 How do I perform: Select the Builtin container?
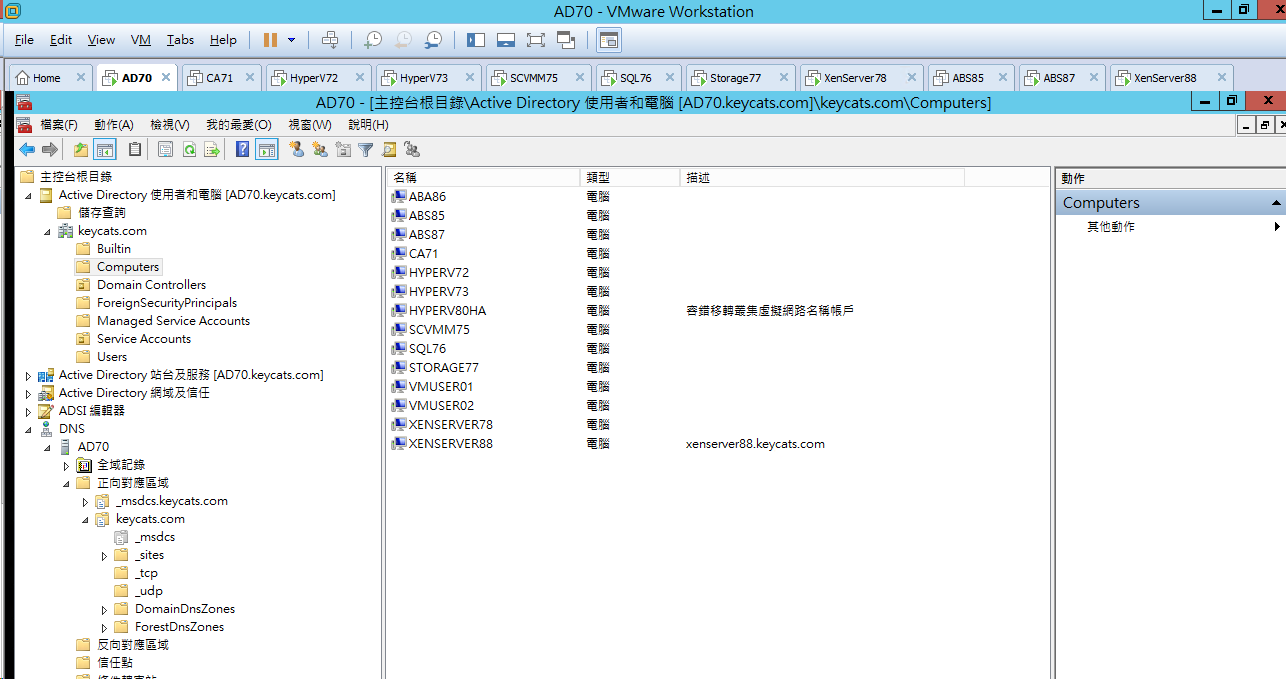point(114,249)
